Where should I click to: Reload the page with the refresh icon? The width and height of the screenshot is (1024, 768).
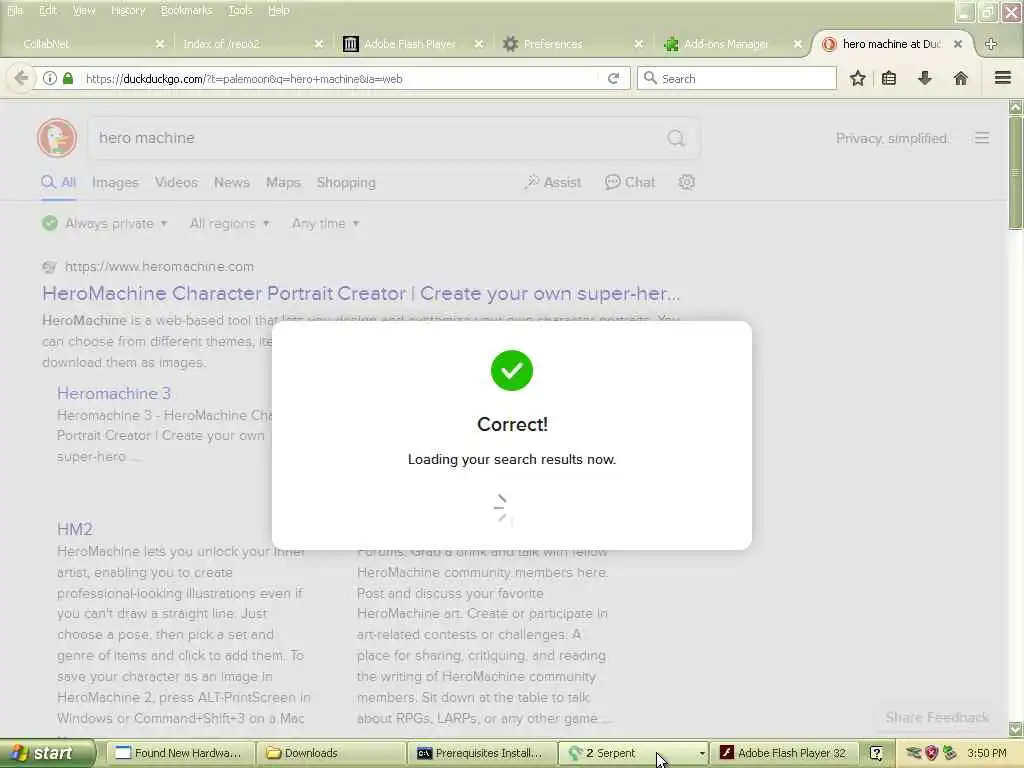[x=613, y=78]
